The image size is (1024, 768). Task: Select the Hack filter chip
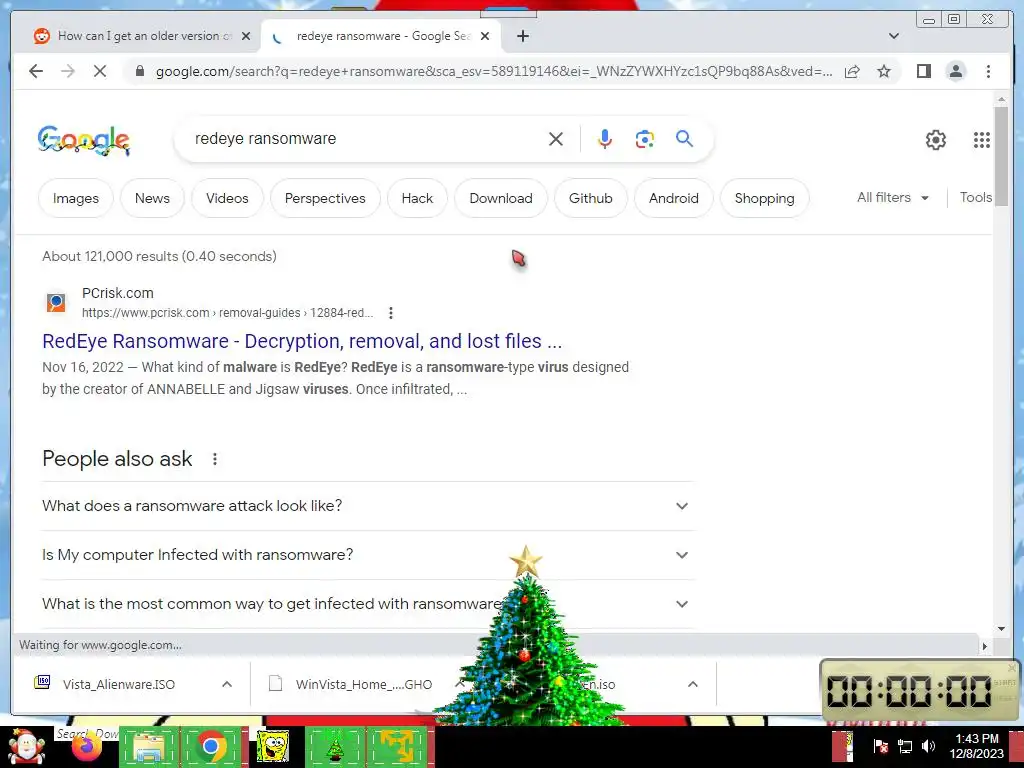[417, 198]
